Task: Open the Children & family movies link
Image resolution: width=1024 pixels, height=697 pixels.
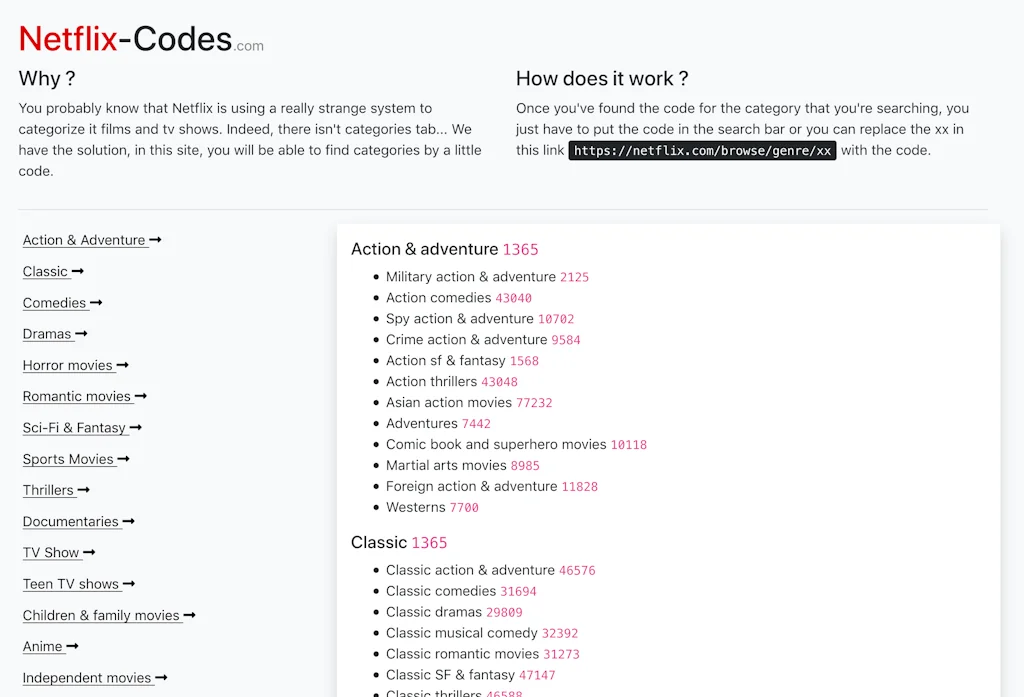Action: 101,615
